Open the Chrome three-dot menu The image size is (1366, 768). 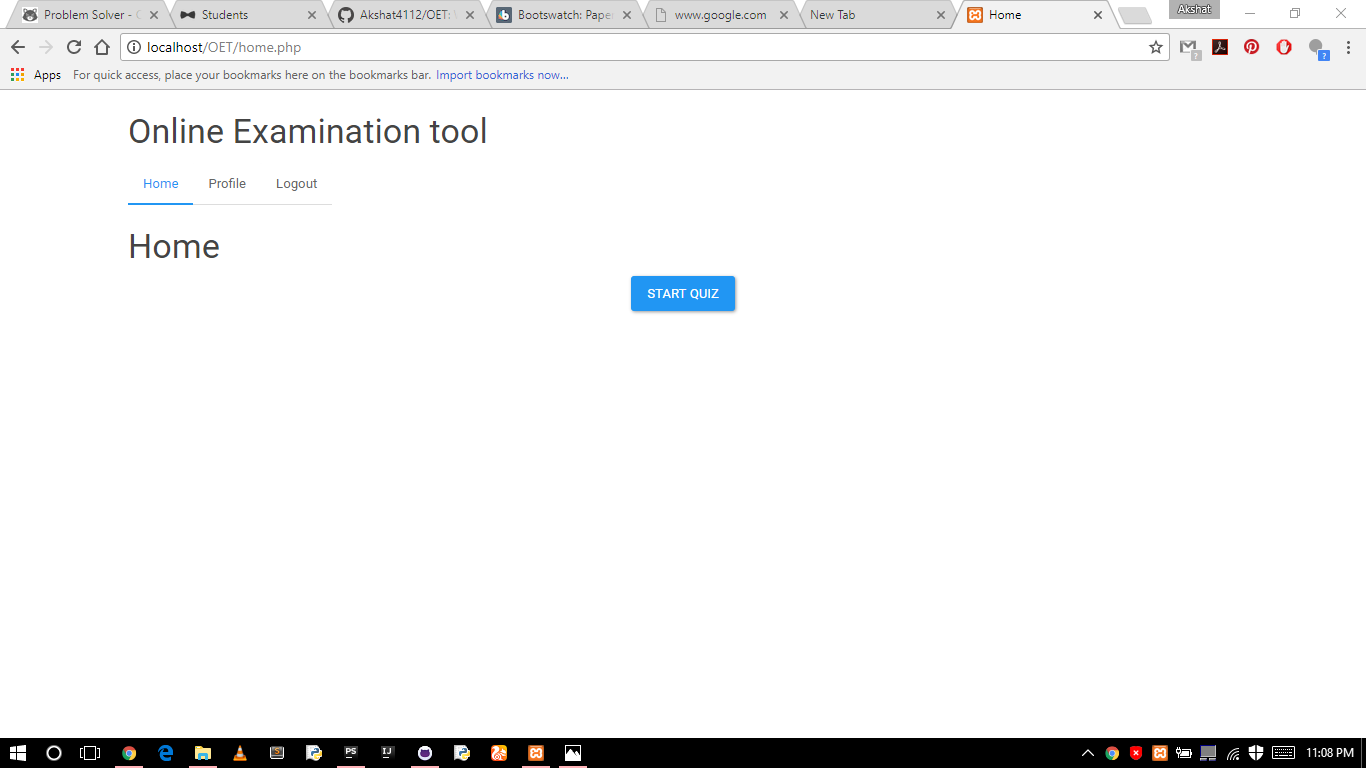click(x=1348, y=47)
